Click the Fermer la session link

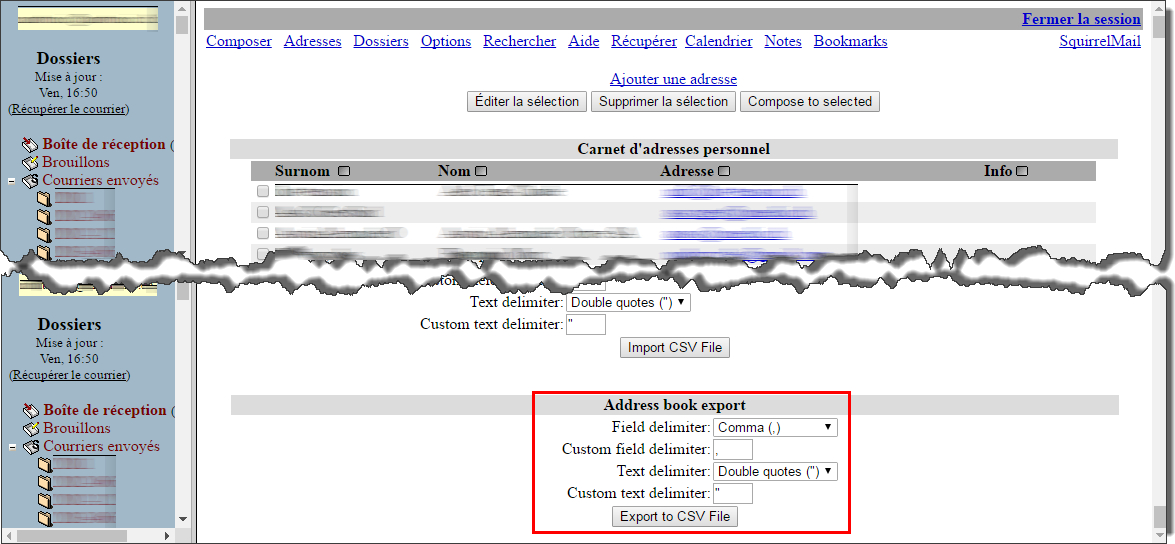pyautogui.click(x=1080, y=19)
